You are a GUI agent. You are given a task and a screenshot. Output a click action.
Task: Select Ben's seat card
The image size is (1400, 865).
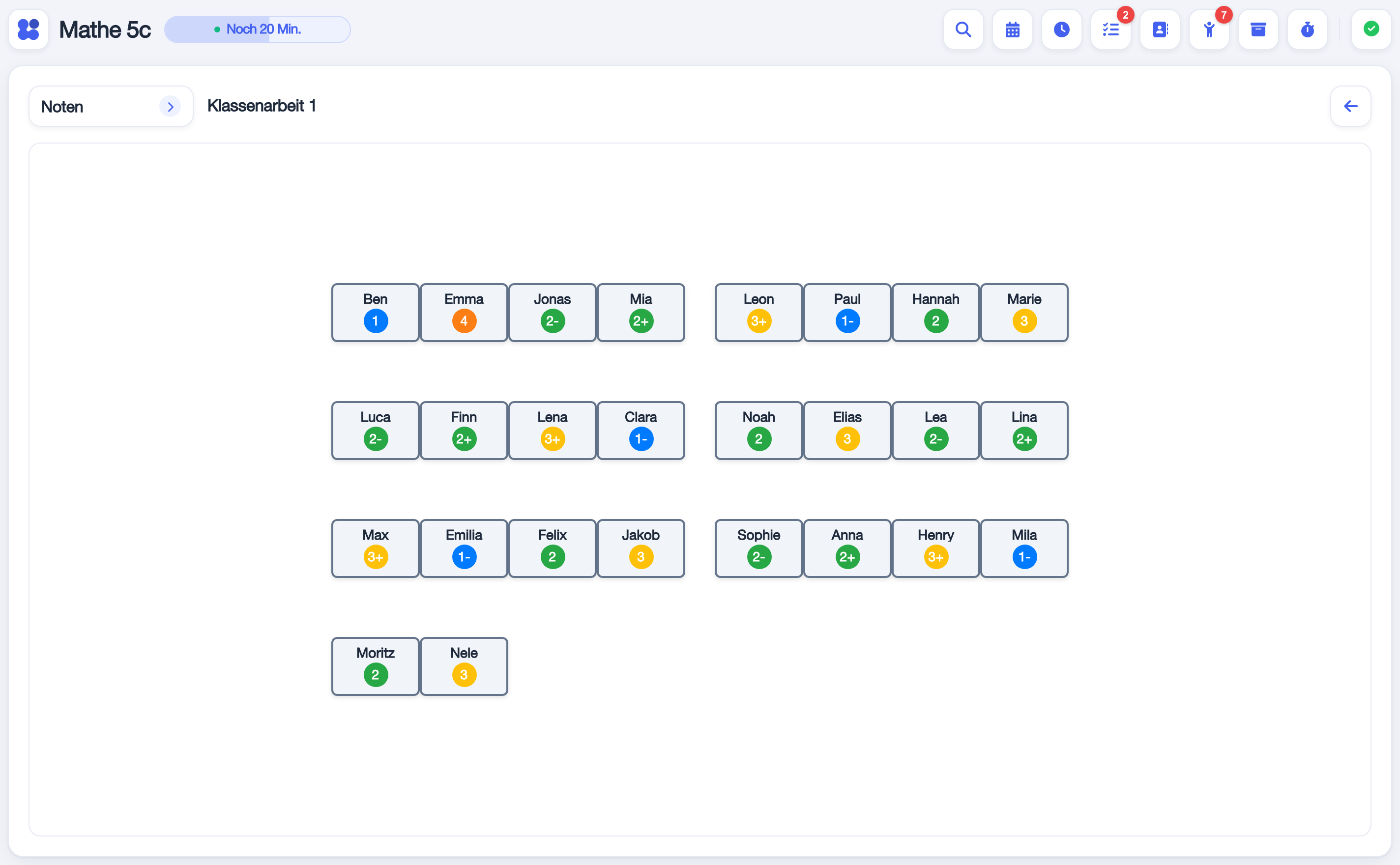376,313
